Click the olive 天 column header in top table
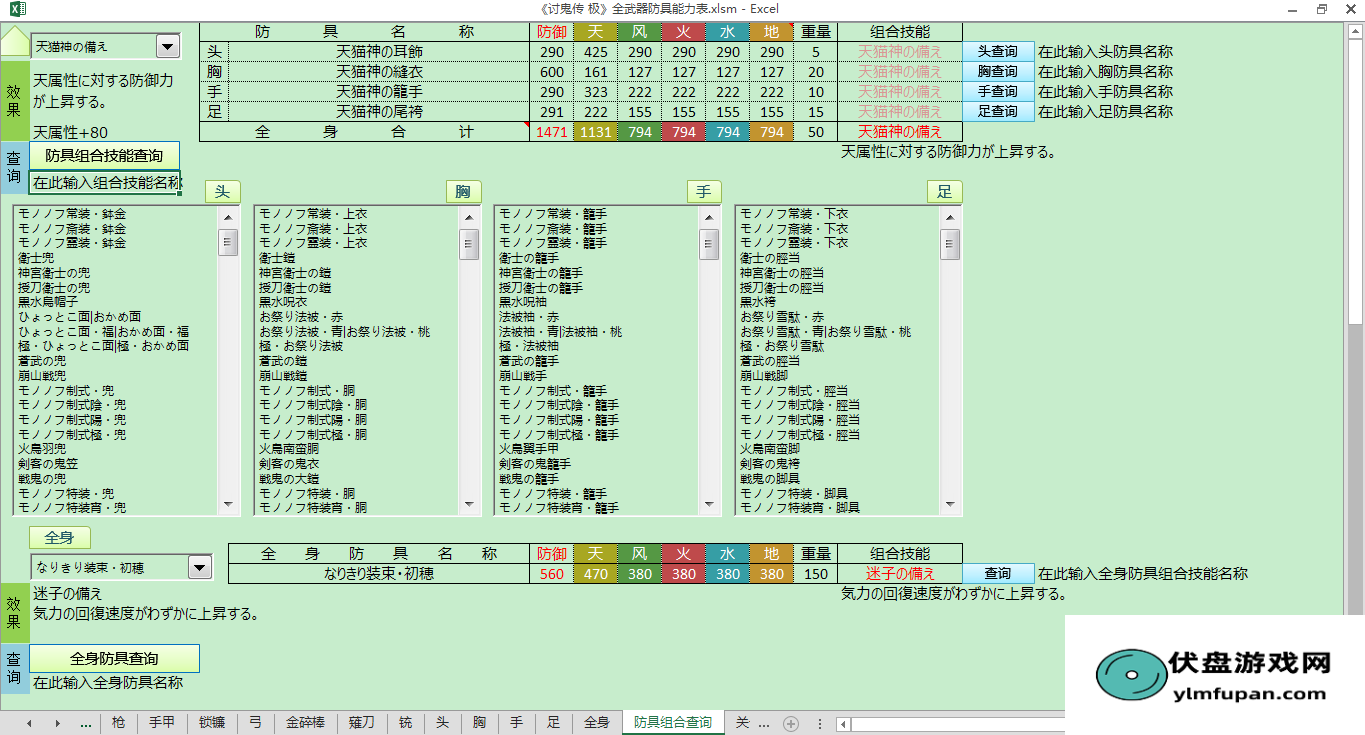 click(x=595, y=32)
